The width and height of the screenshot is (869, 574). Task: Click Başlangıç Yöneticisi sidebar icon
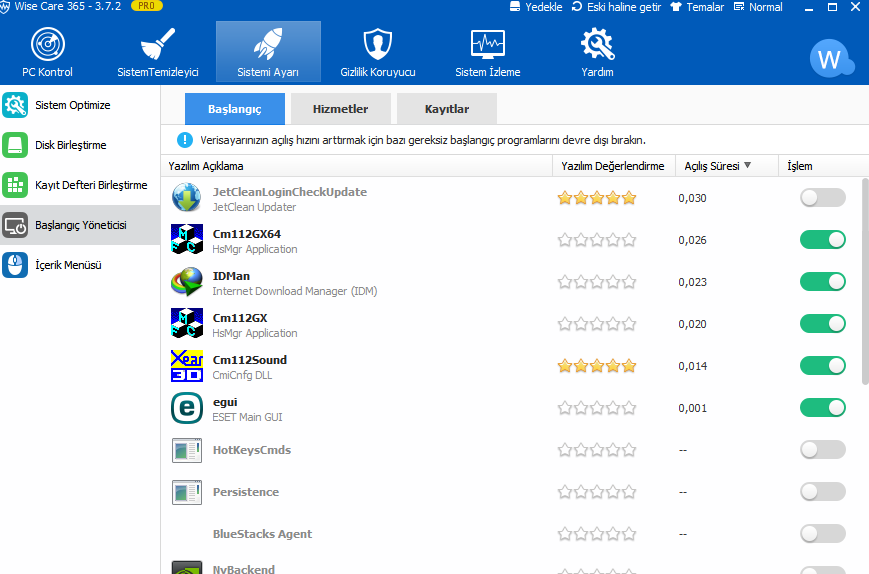[15, 225]
